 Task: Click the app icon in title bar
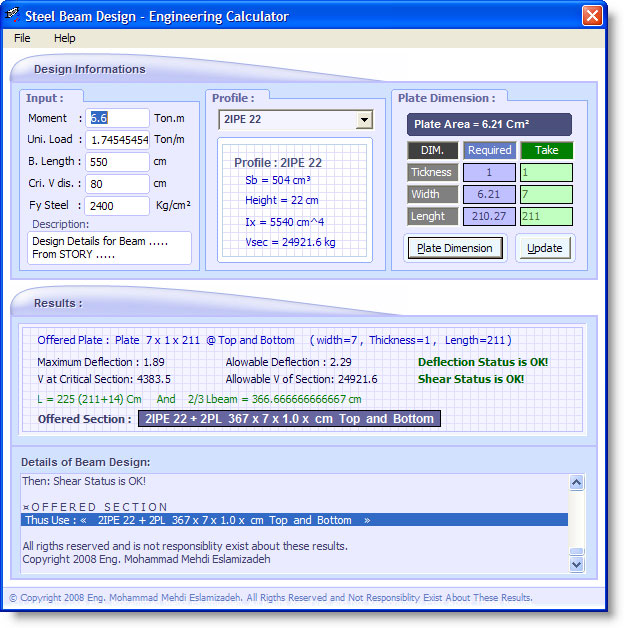pyautogui.click(x=13, y=16)
